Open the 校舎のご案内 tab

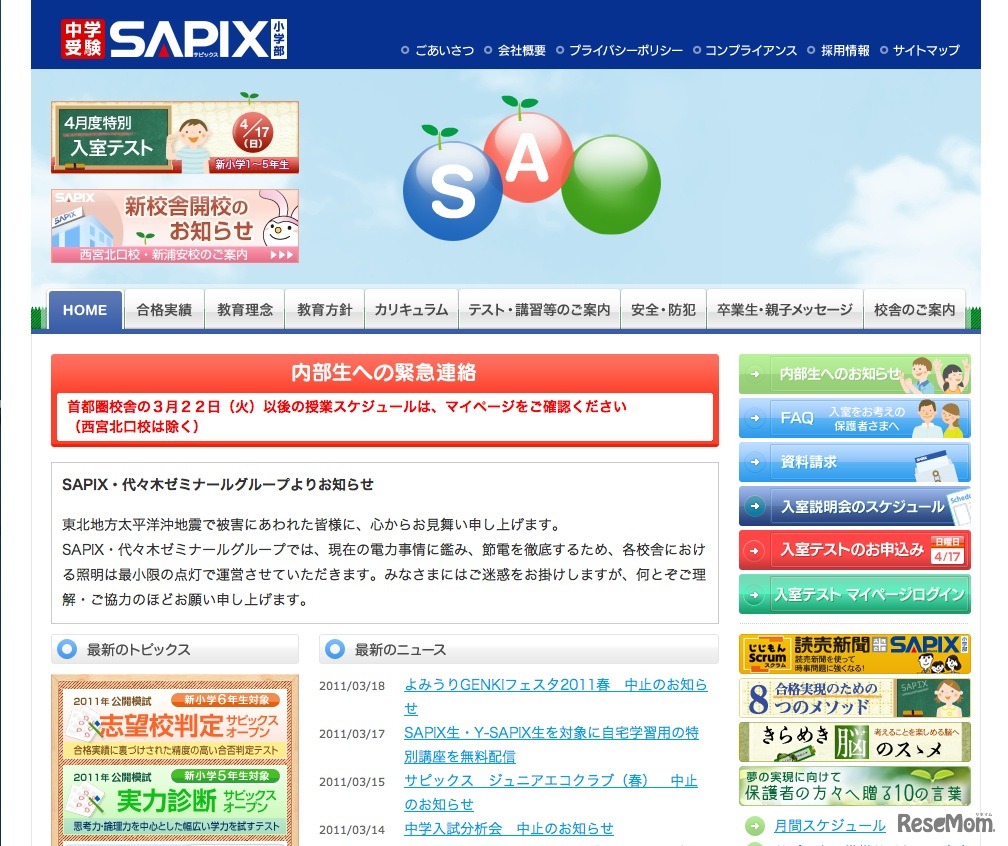coord(914,310)
